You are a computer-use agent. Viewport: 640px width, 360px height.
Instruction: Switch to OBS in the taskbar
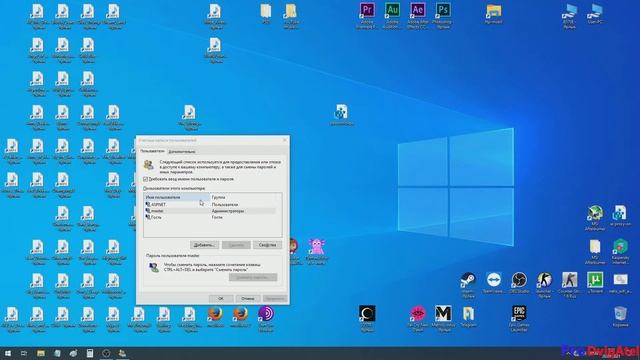pos(106,353)
